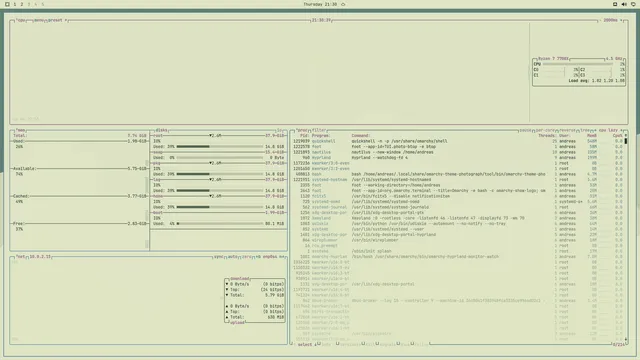Viewport: 640px width, 360px height.
Task: Click kill at bottom of proc box
Action: [x=370, y=344]
